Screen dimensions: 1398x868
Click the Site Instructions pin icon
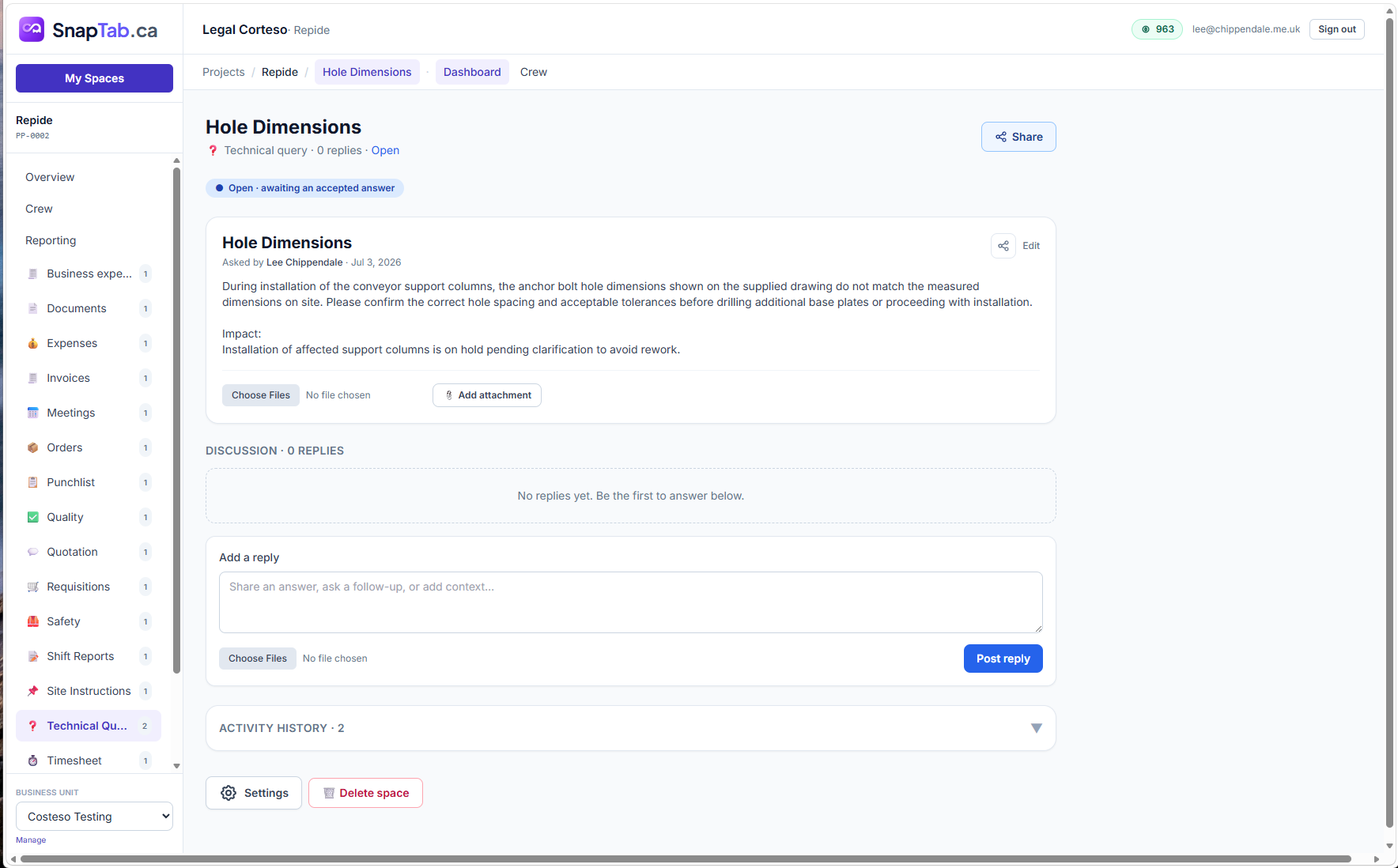click(32, 691)
